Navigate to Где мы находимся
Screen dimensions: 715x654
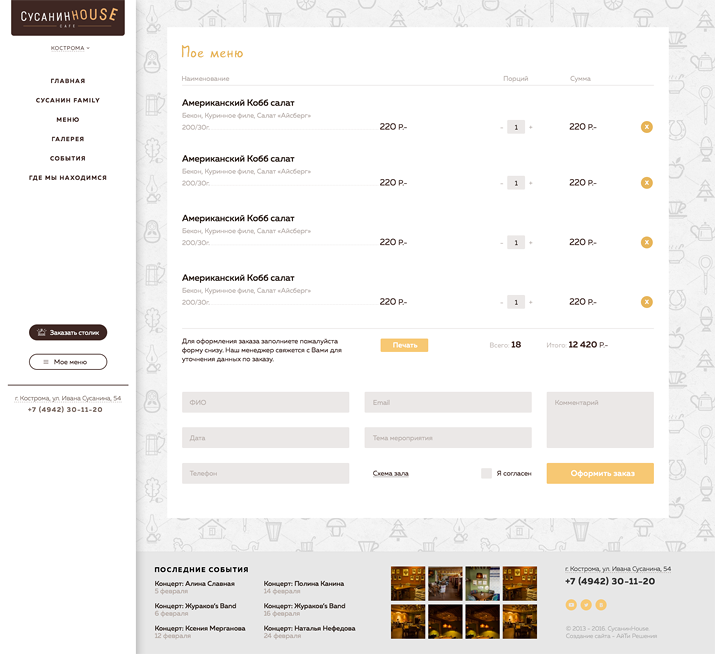(x=68, y=178)
